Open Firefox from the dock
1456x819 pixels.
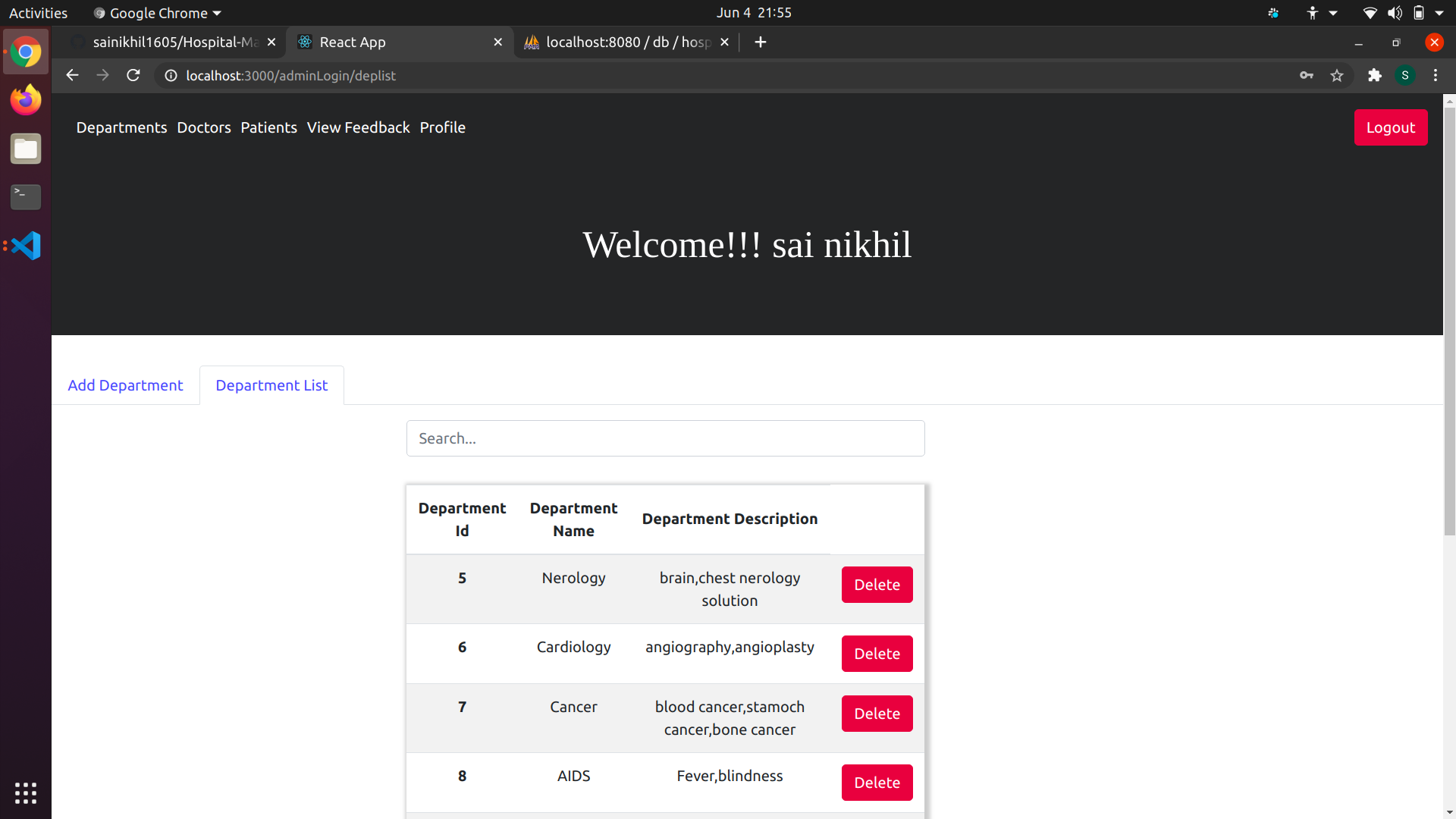26,99
